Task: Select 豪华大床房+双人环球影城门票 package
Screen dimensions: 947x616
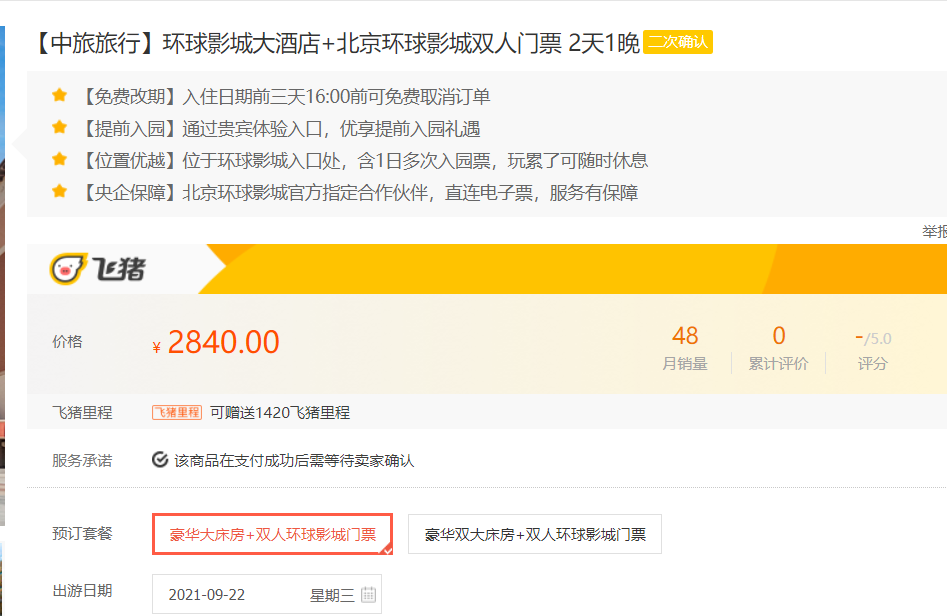Action: (x=272, y=534)
